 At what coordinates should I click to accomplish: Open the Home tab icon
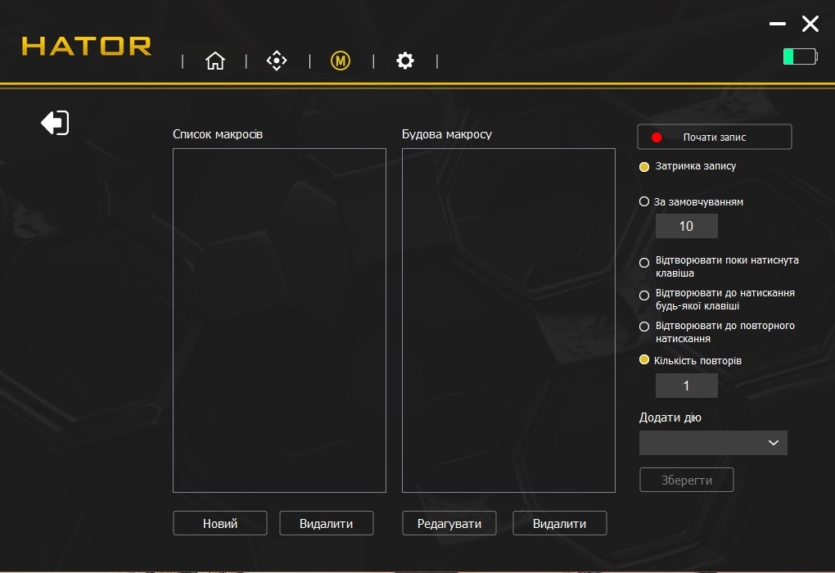pyautogui.click(x=215, y=61)
